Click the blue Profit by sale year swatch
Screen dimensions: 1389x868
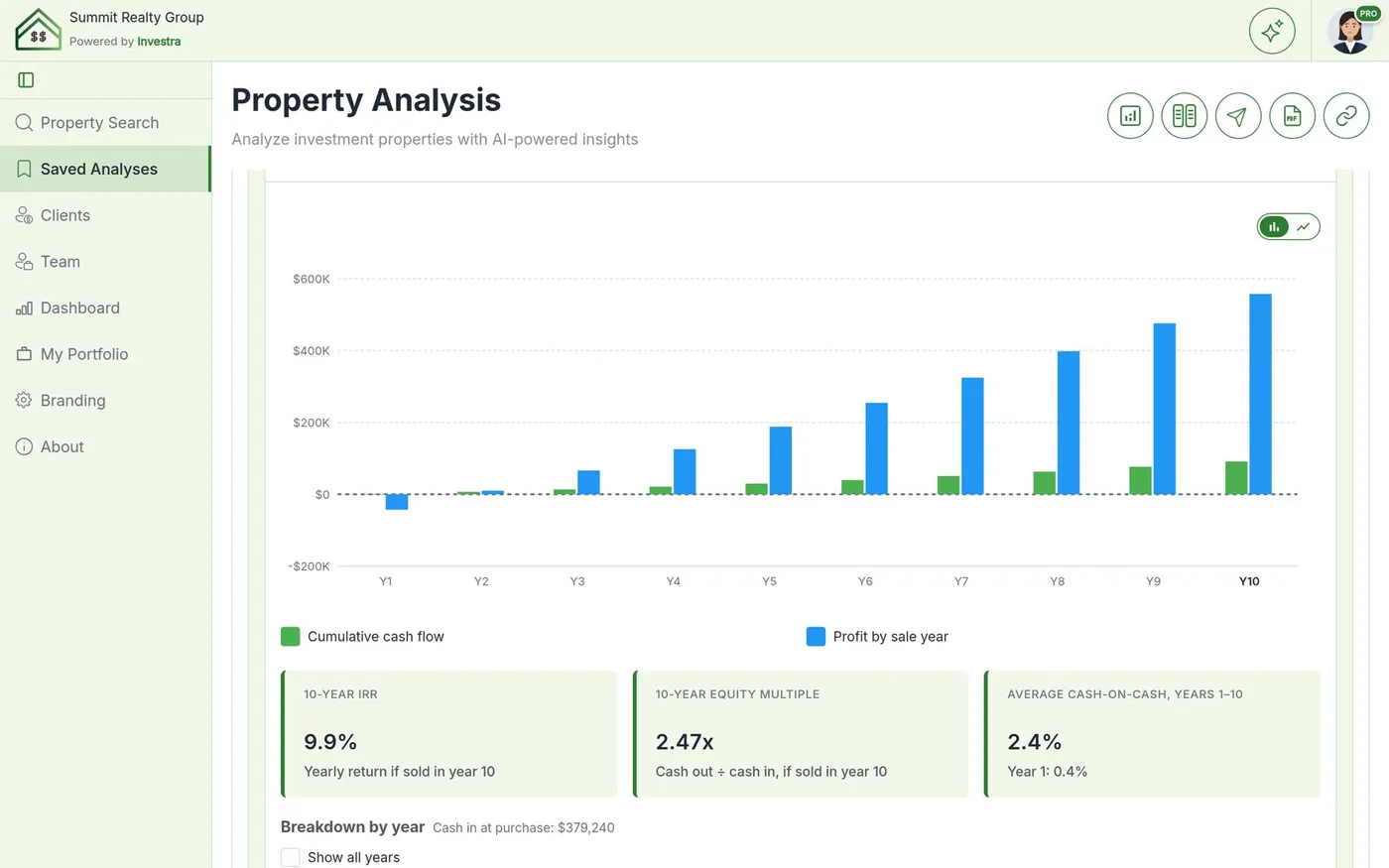816,637
